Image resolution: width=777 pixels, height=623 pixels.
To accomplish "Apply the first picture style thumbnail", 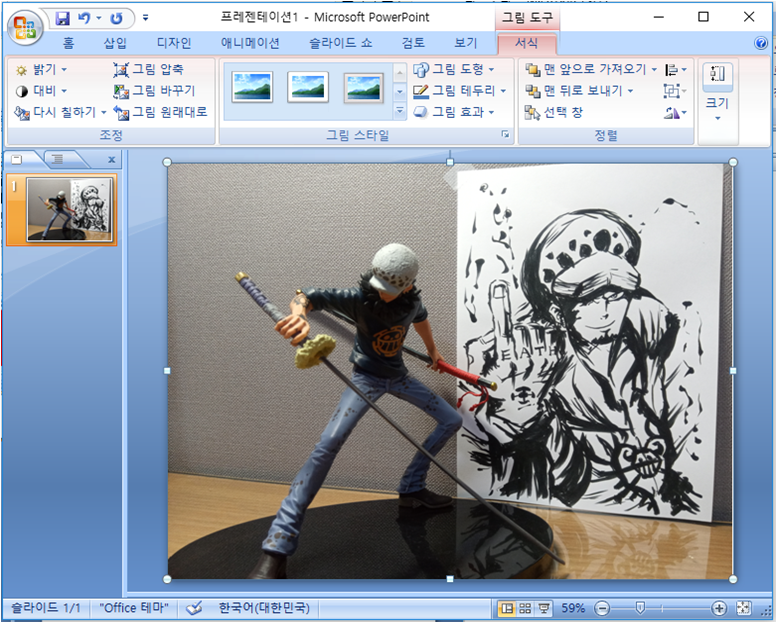I will pyautogui.click(x=253, y=87).
